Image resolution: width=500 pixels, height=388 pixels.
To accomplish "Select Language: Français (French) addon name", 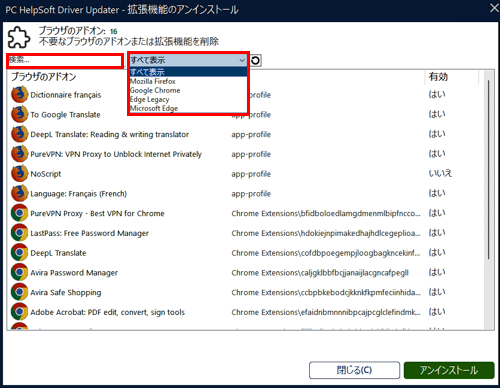I will [x=79, y=194].
